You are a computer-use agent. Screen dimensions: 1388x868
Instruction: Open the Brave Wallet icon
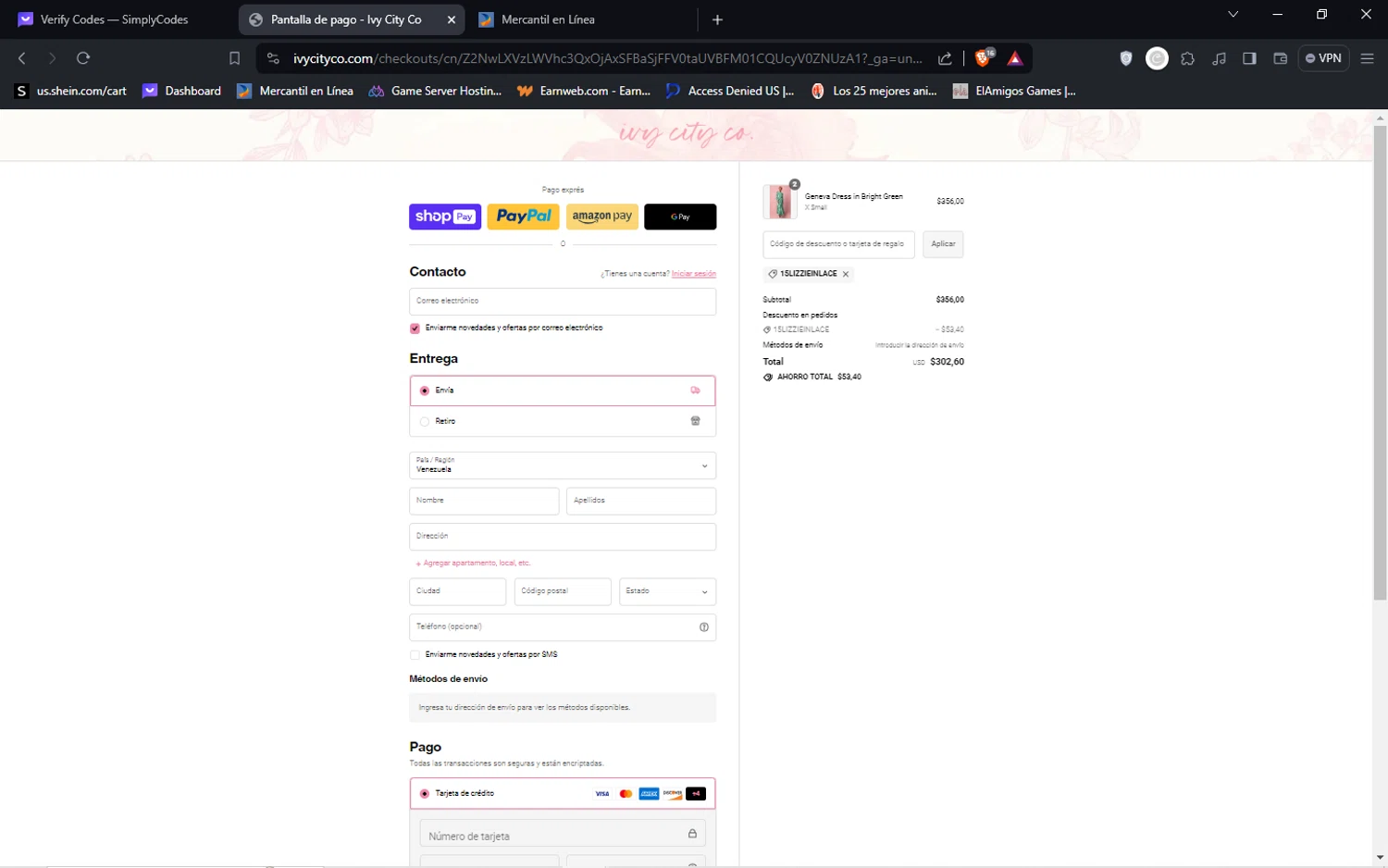tap(1281, 58)
